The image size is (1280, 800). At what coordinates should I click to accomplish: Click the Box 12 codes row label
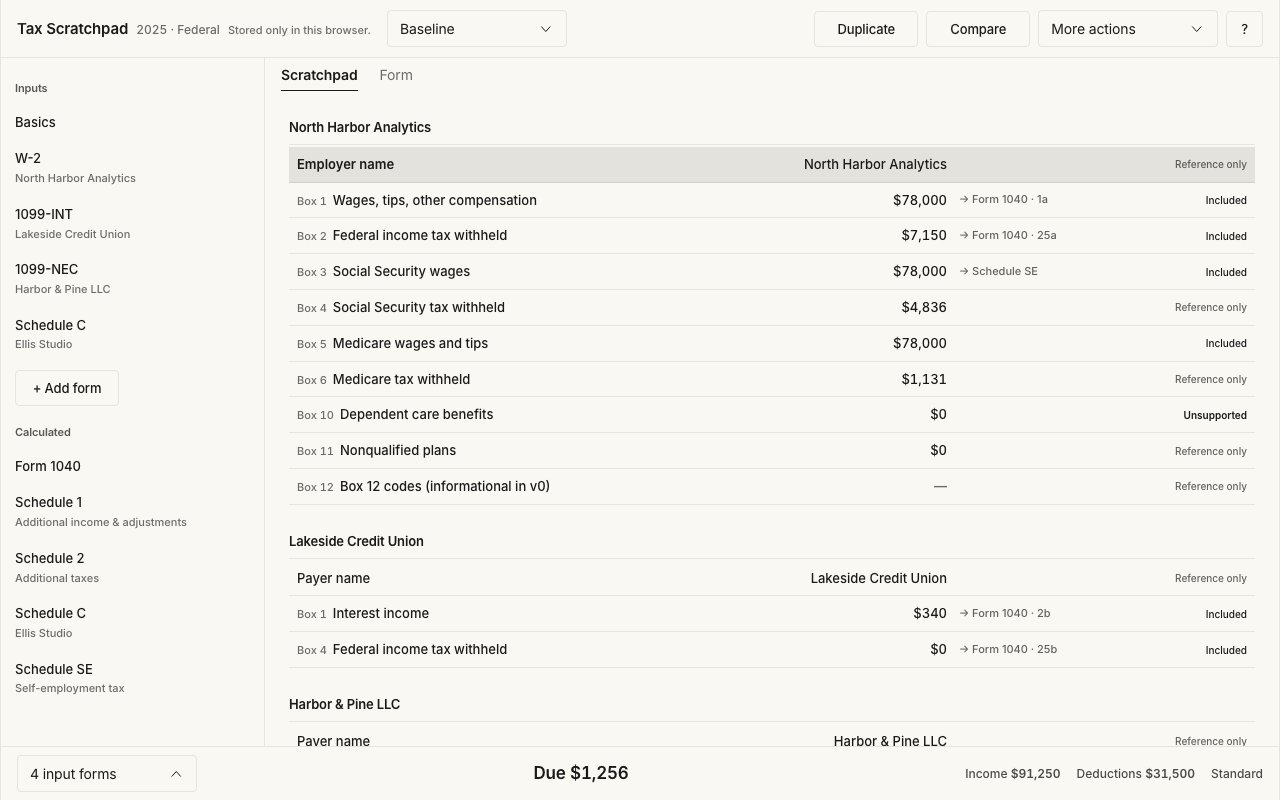(x=445, y=487)
